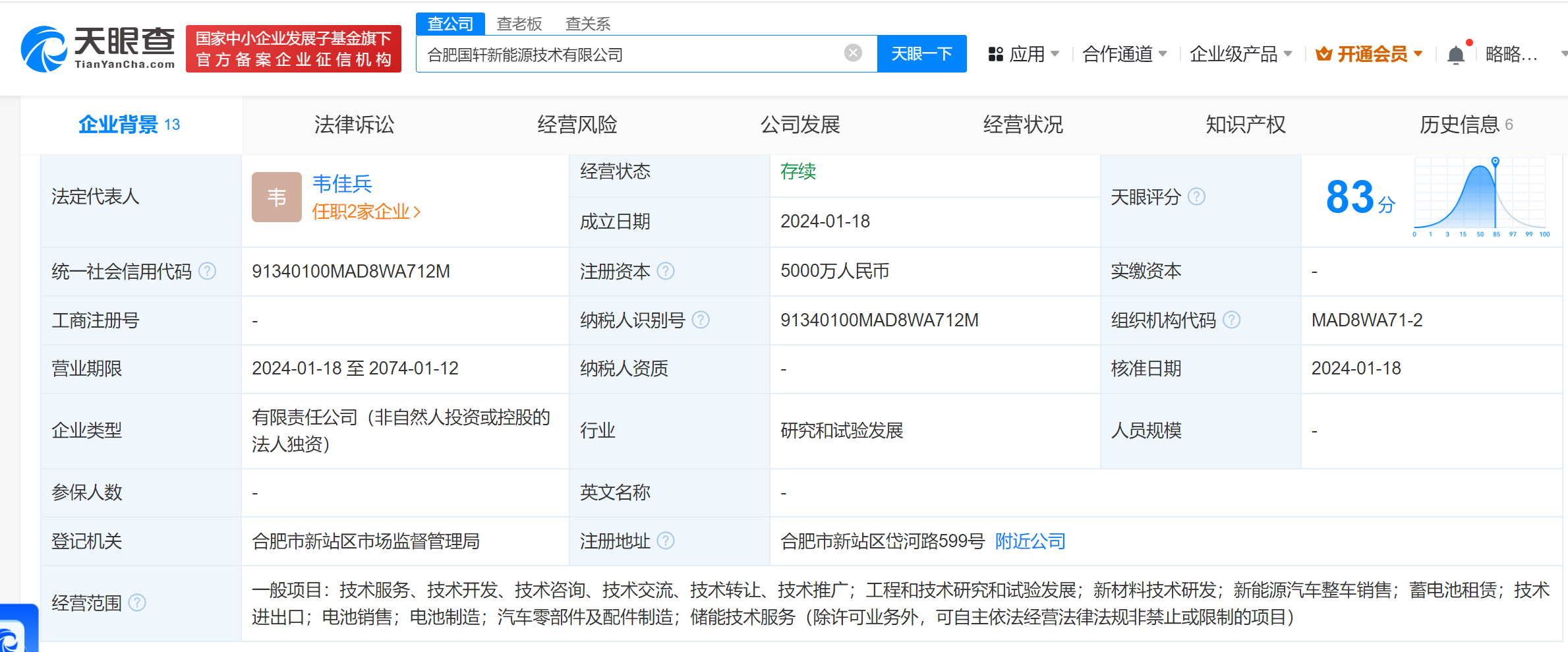
Task: Click 存续 business status value
Action: [798, 171]
